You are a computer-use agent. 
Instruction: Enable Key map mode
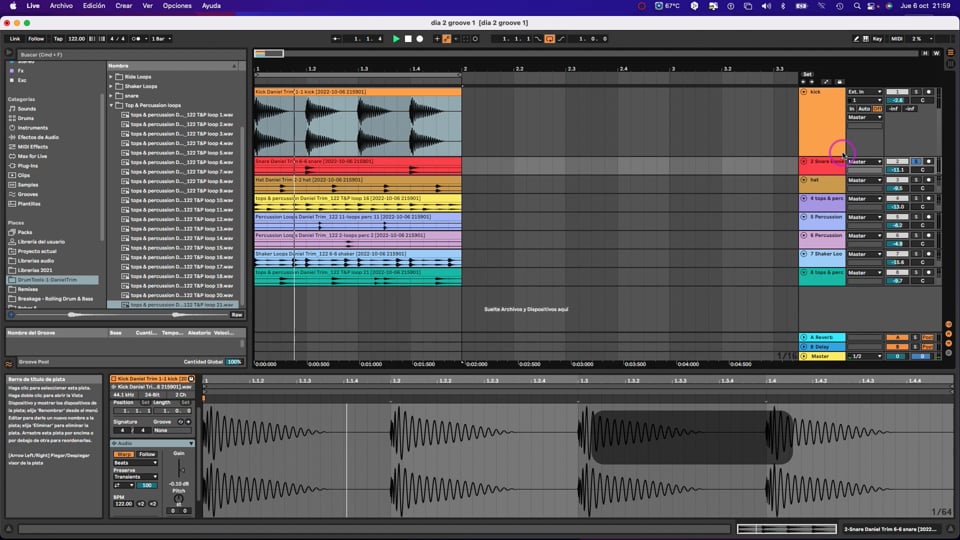click(877, 39)
